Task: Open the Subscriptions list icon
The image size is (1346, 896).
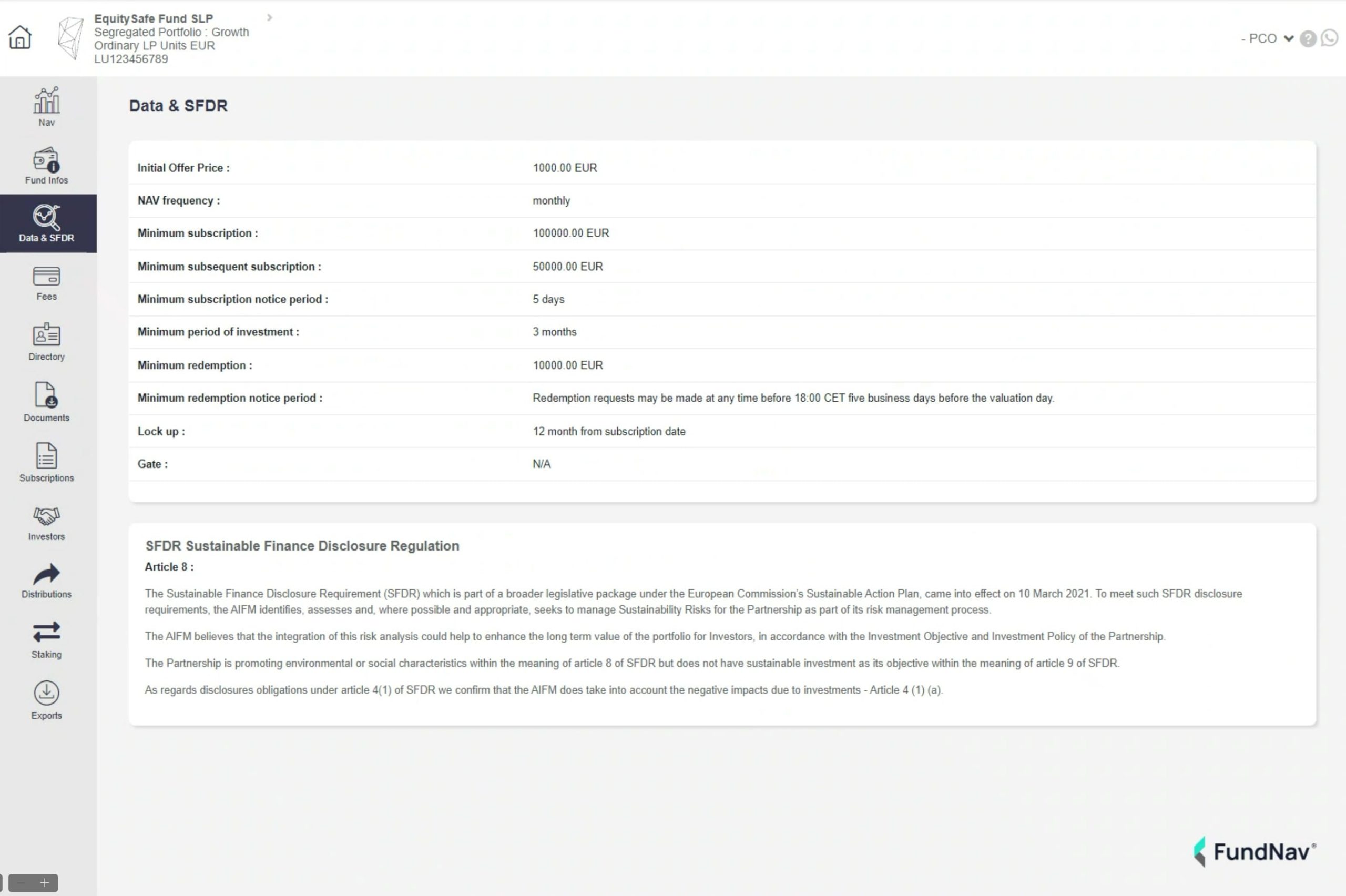Action: (x=47, y=462)
